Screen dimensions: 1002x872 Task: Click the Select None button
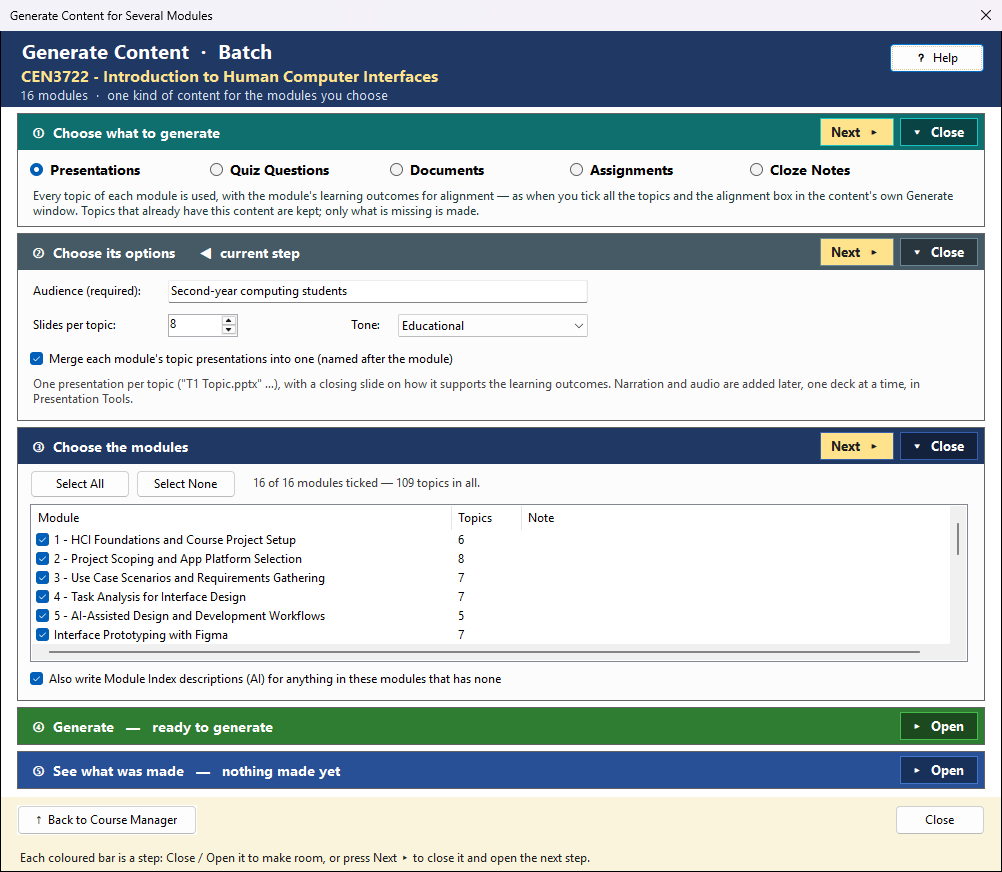[185, 484]
